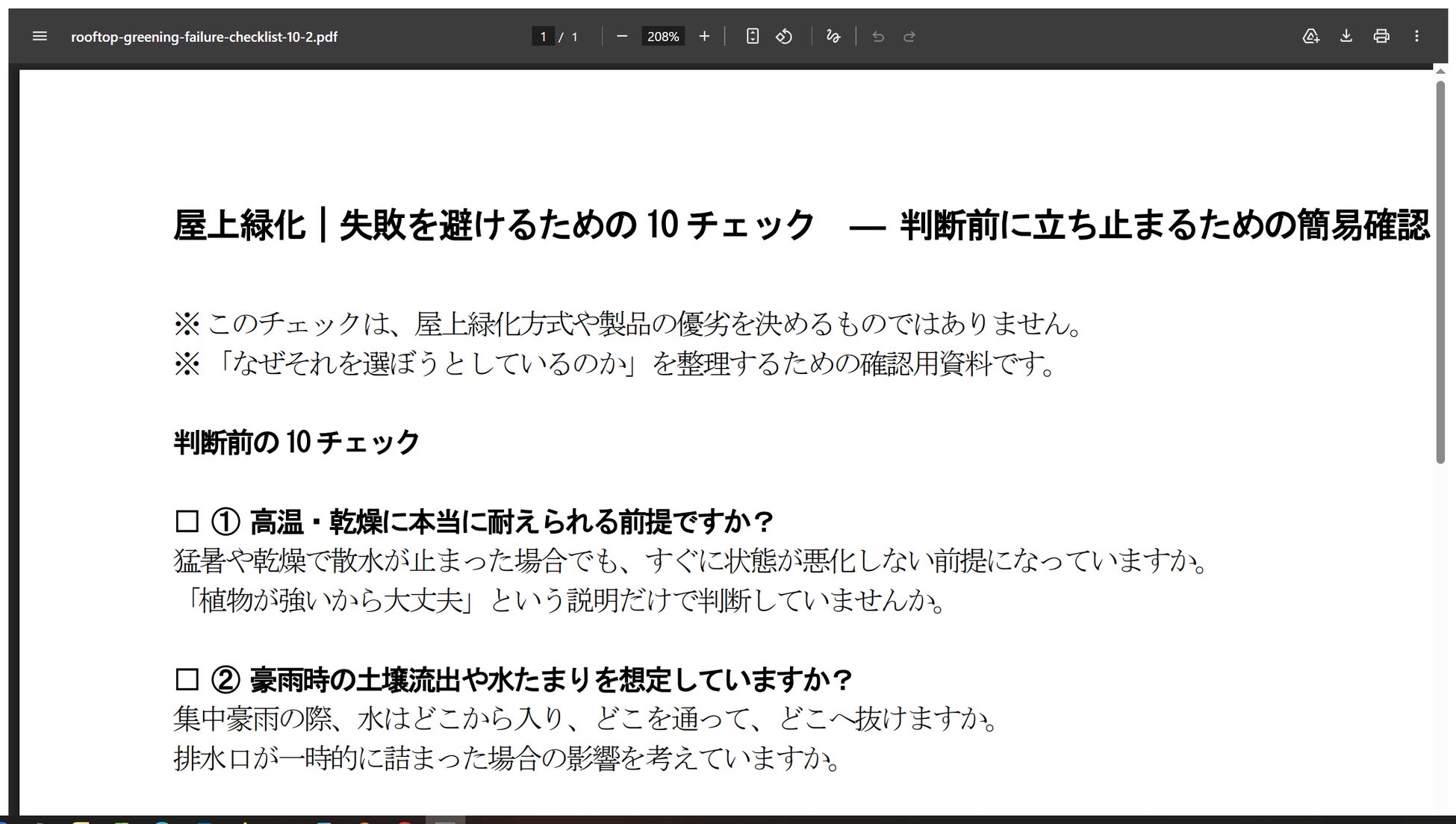Open the more actions three-dot menu

click(x=1416, y=37)
